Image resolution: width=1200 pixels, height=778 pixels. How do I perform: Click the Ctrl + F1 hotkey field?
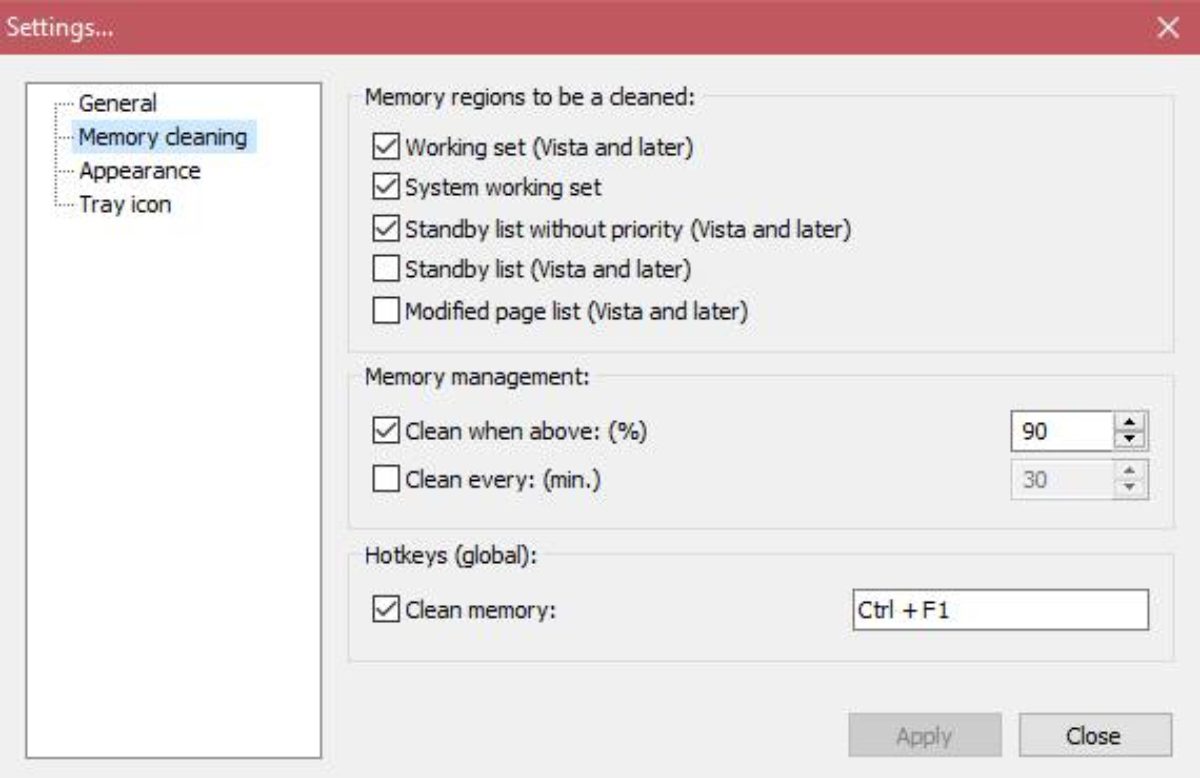tap(998, 610)
